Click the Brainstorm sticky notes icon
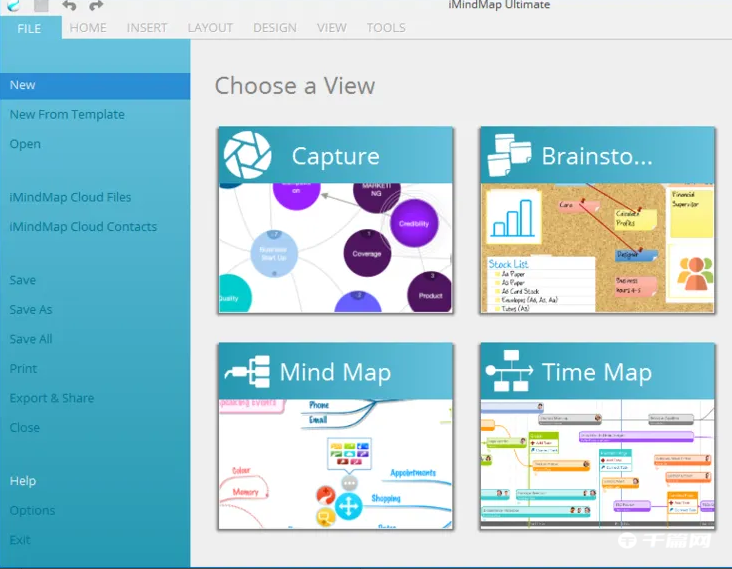This screenshot has height=569, width=732. 508,155
